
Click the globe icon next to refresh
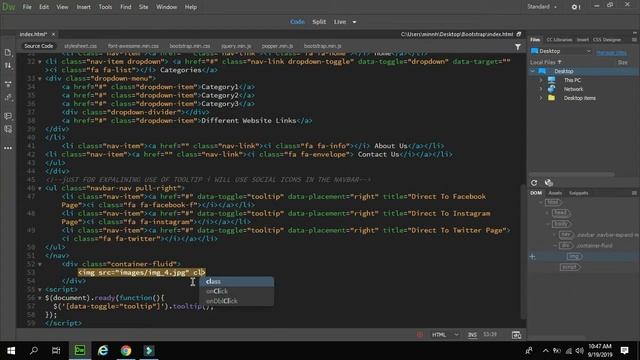coord(549,182)
